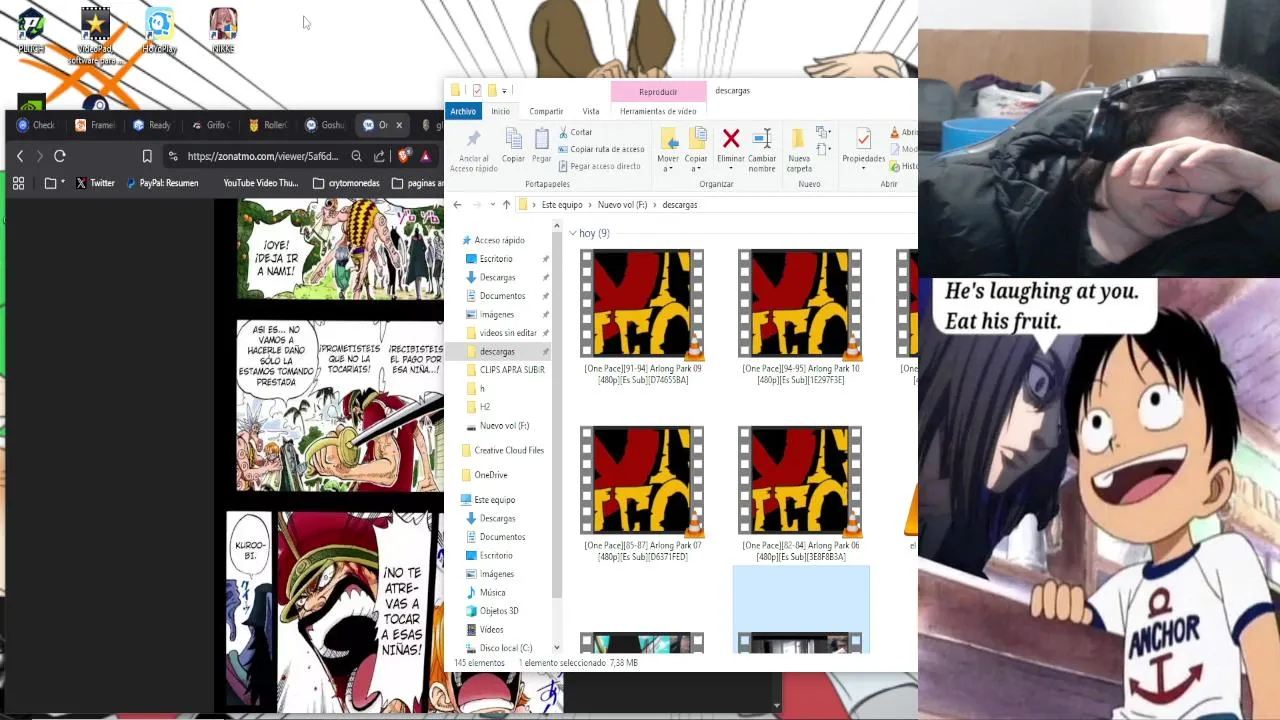
Task: Open the new item dropdown beside Nueva carpeta
Action: point(823,132)
